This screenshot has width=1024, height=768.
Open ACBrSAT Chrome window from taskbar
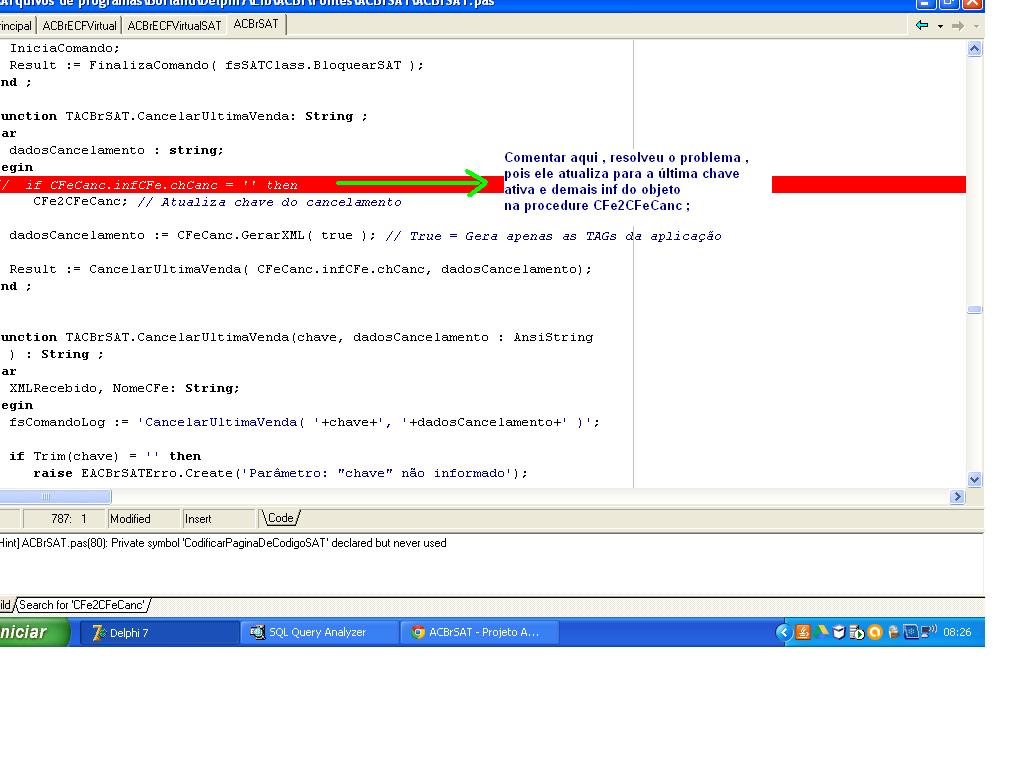(479, 632)
